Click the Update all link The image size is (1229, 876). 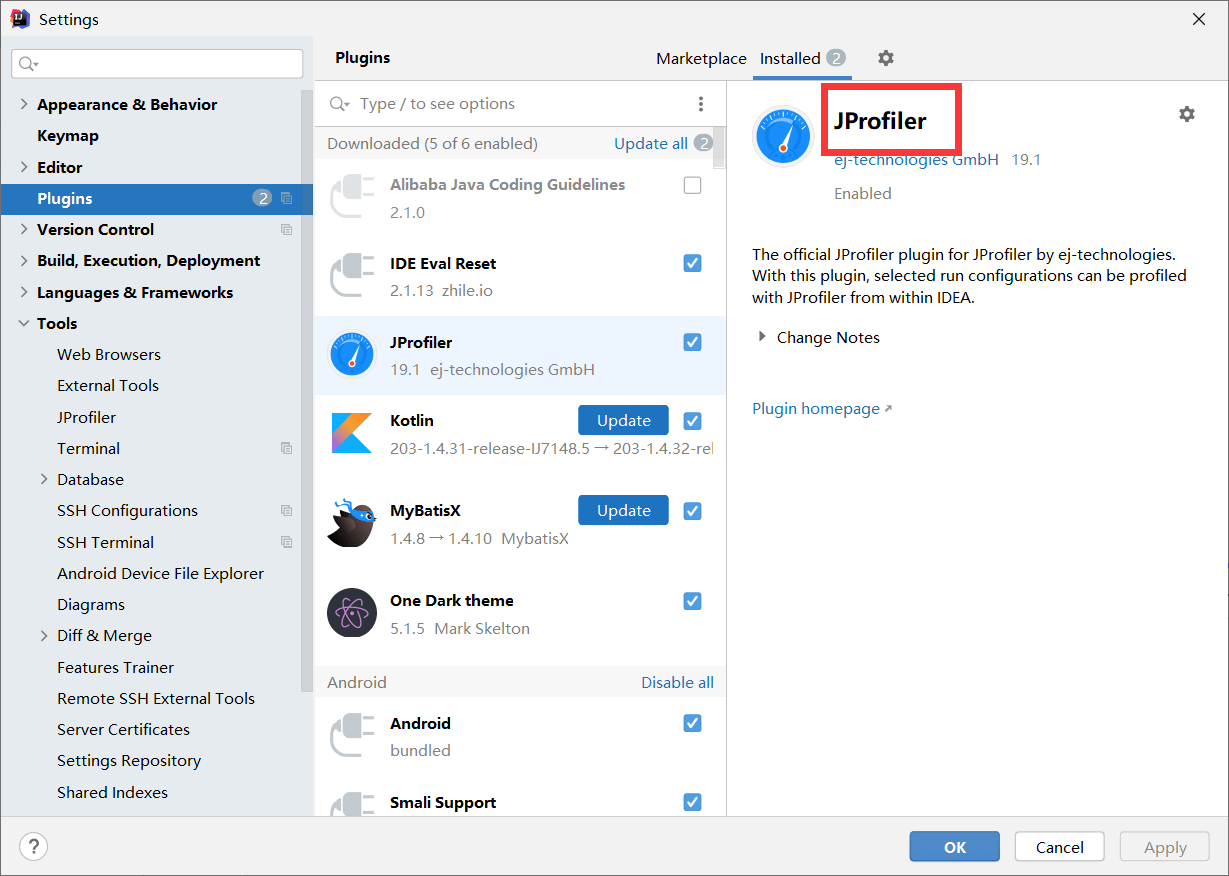(x=650, y=143)
